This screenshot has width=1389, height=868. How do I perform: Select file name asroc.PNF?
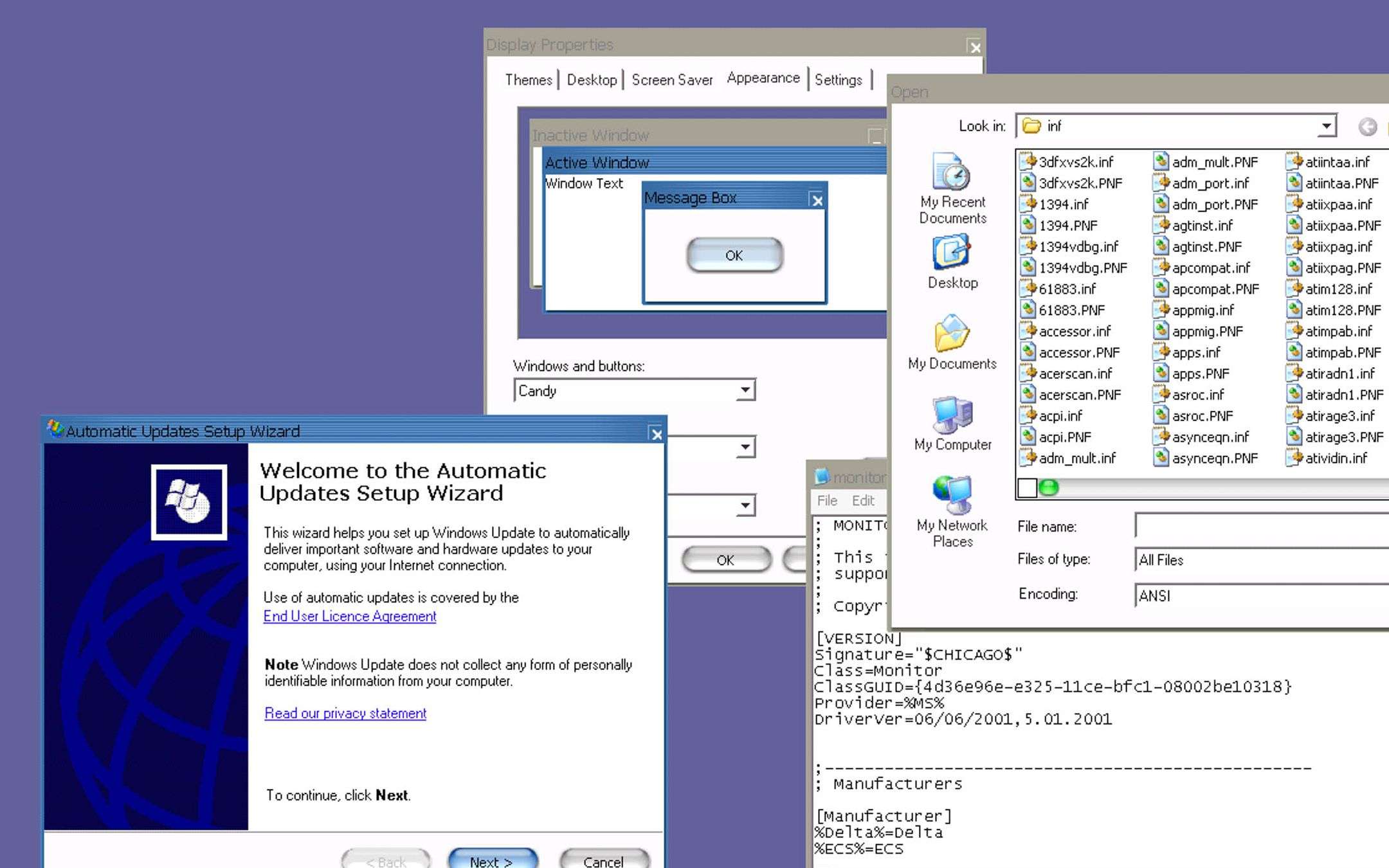pos(1203,415)
